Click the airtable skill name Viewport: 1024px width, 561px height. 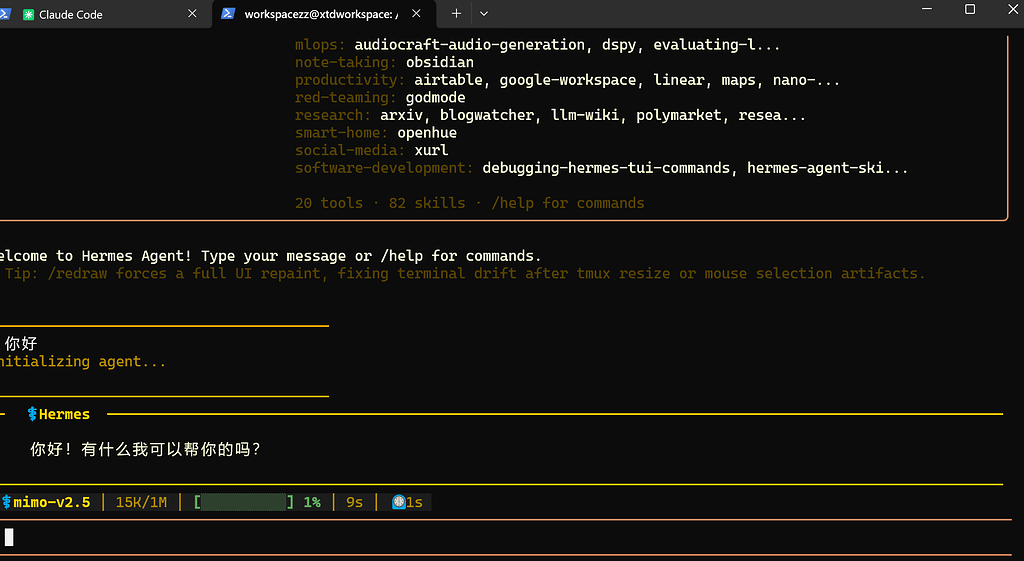448,80
